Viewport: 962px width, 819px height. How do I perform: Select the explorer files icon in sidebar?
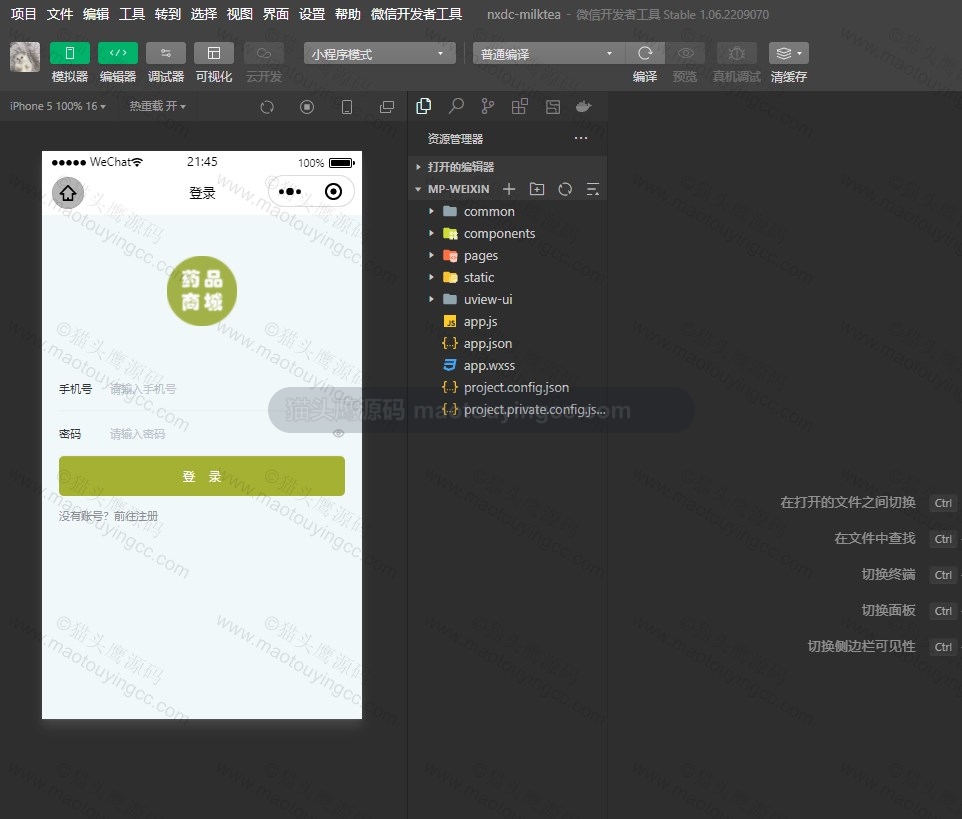click(423, 106)
